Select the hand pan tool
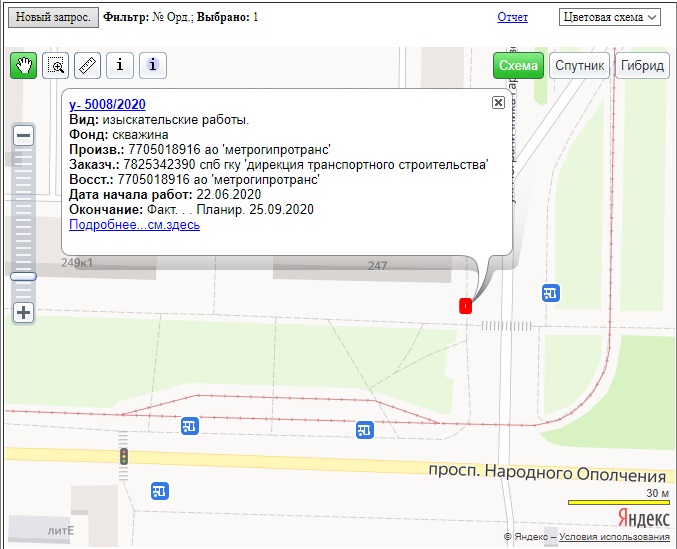677x549 pixels. coord(23,65)
